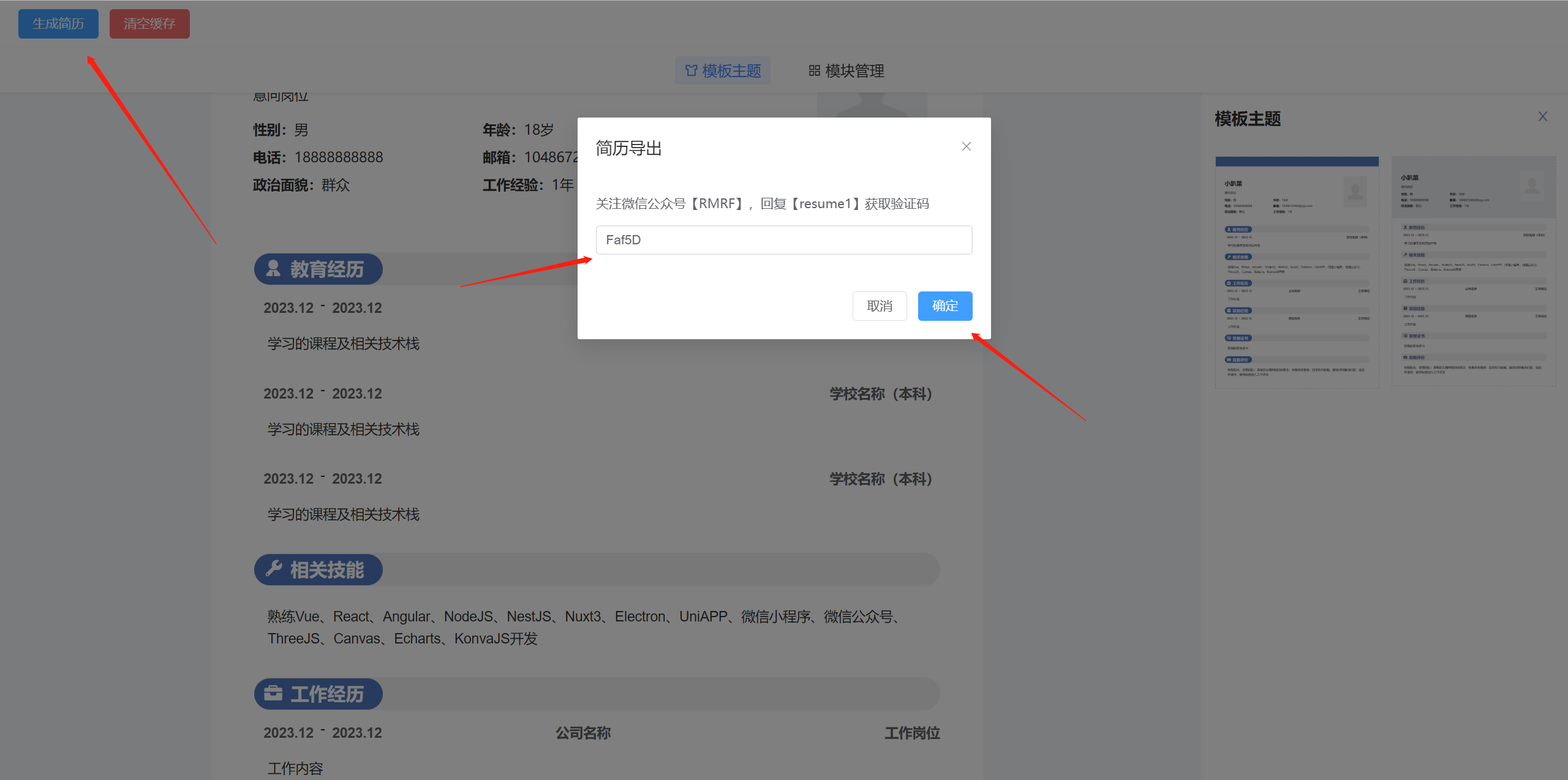Focus the verification code input field

pyautogui.click(x=783, y=240)
